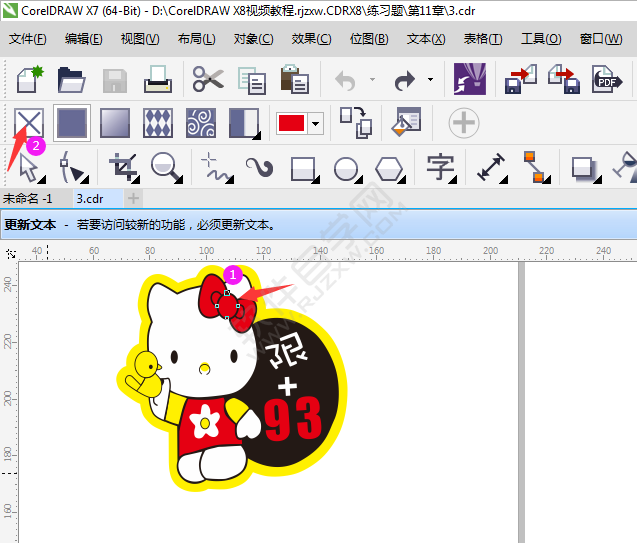Select the No fill button
The height and width of the screenshot is (543, 637).
pyautogui.click(x=28, y=123)
